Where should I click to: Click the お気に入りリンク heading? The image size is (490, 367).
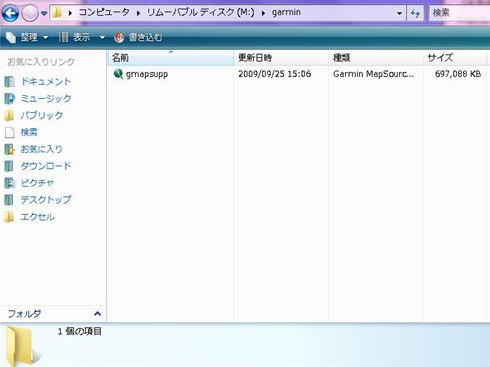41,62
